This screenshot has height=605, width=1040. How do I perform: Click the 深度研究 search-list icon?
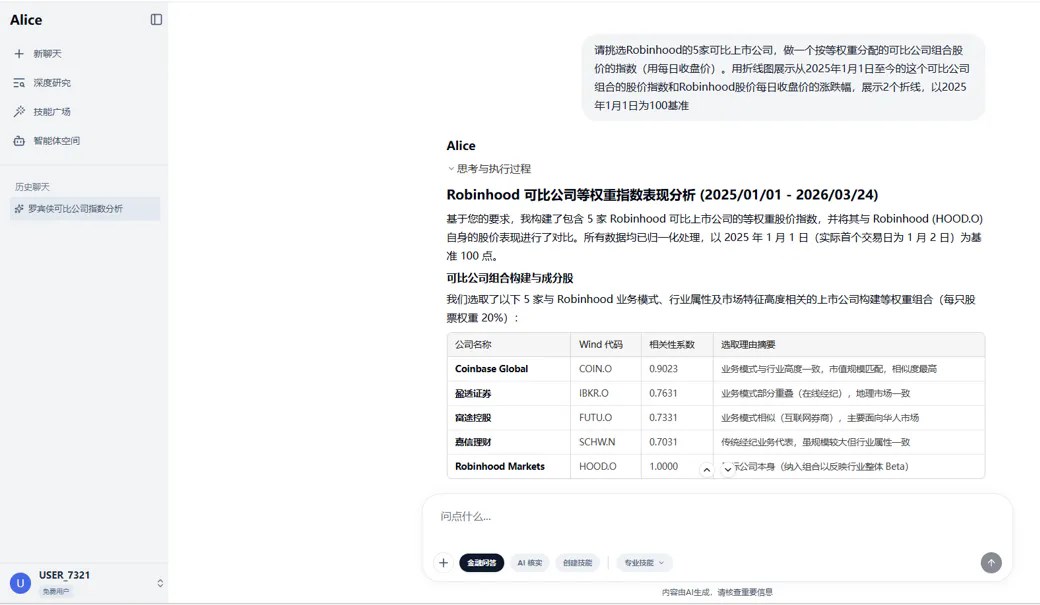(x=19, y=83)
